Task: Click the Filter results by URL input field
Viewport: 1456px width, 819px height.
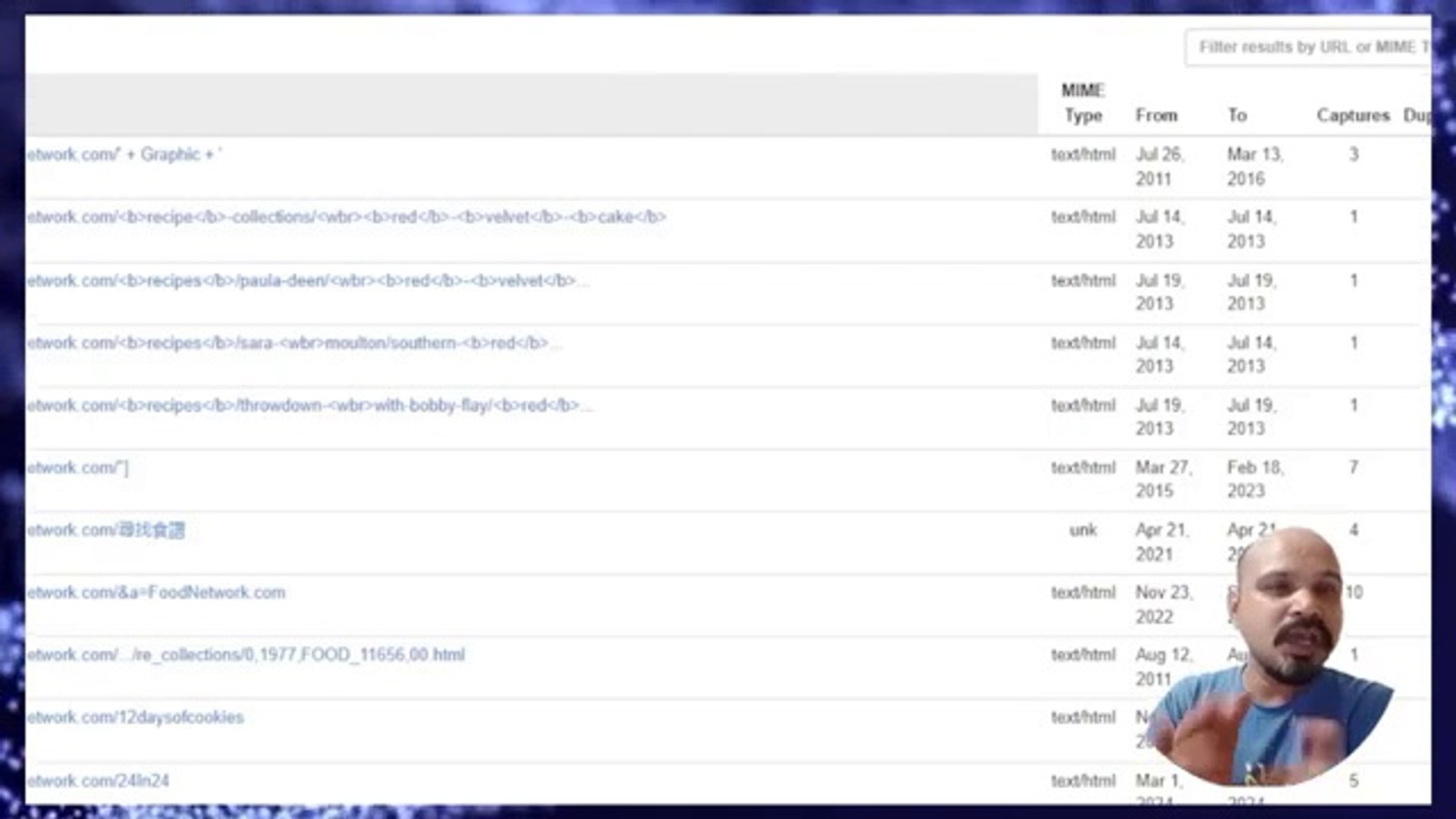Action: 1319,46
